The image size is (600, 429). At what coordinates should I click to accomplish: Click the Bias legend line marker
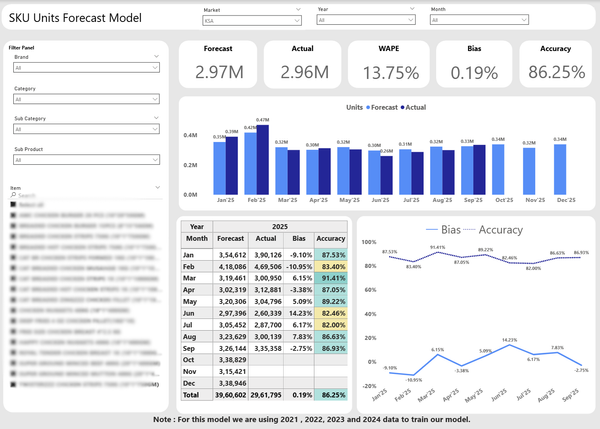coord(432,230)
